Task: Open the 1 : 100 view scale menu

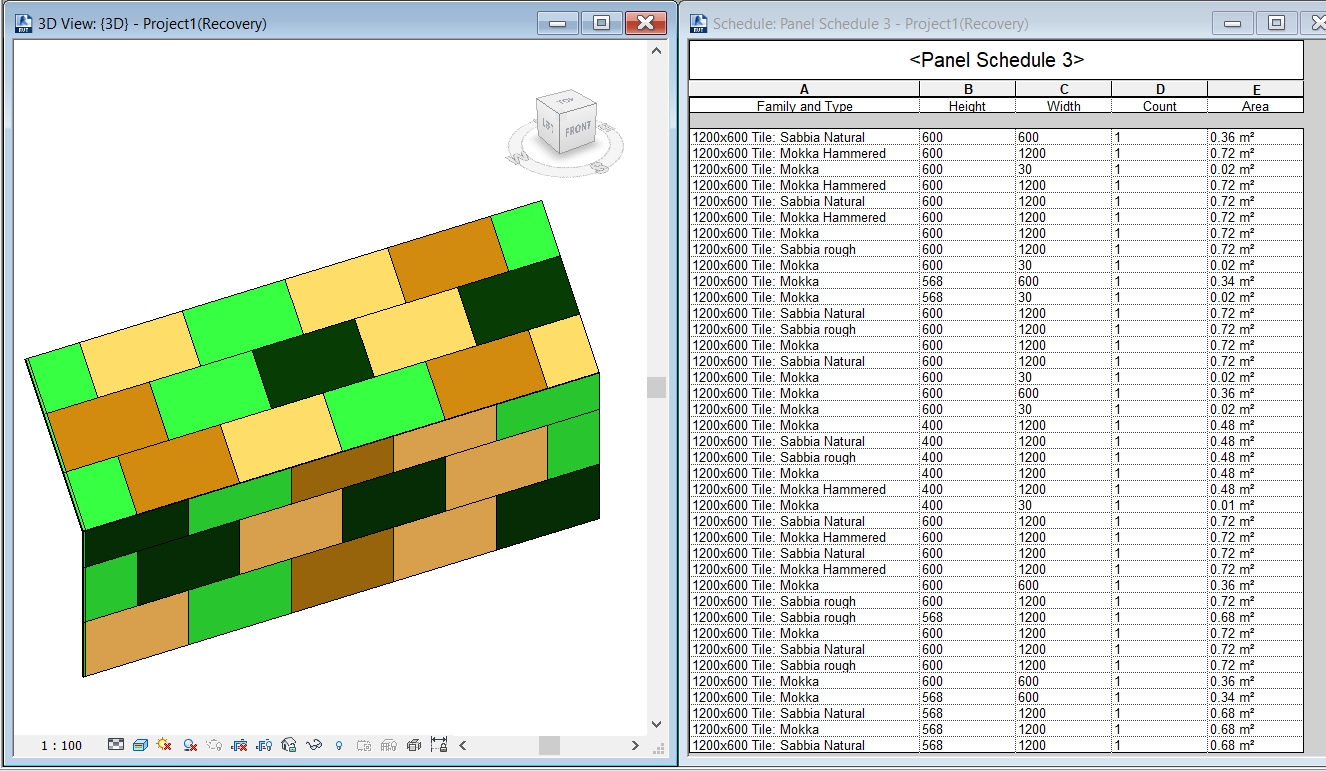Action: pyautogui.click(x=61, y=746)
